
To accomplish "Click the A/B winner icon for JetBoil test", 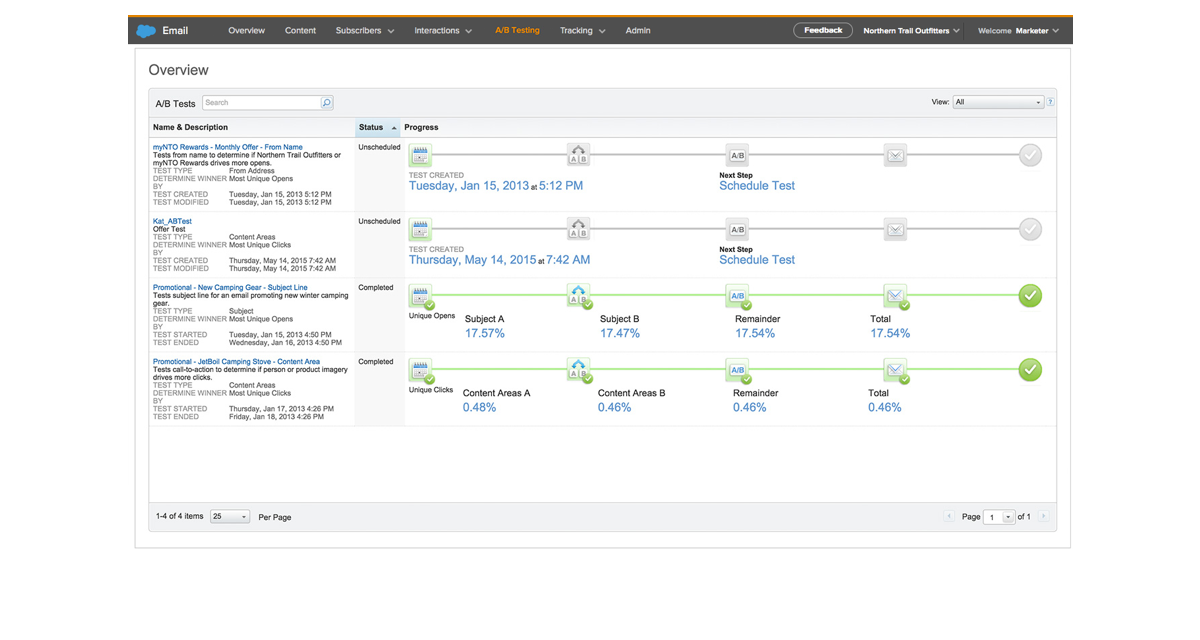I will [737, 370].
